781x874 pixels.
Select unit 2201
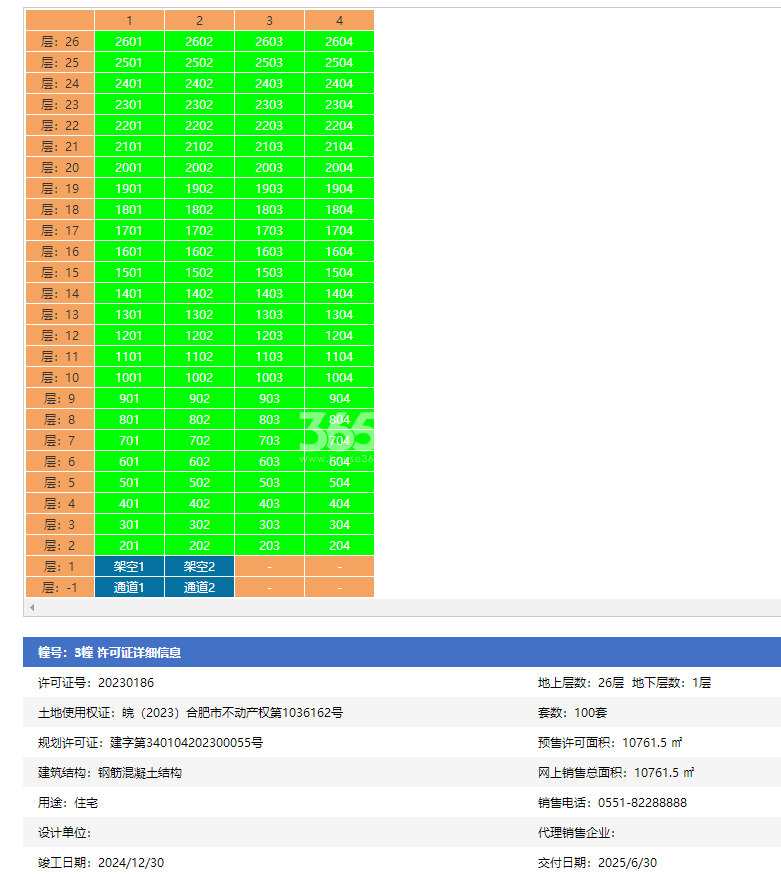pyautogui.click(x=129, y=125)
